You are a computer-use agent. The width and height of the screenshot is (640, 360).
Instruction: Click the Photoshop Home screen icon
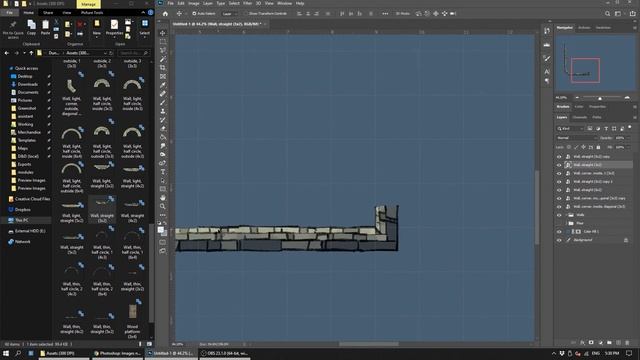[165, 13]
